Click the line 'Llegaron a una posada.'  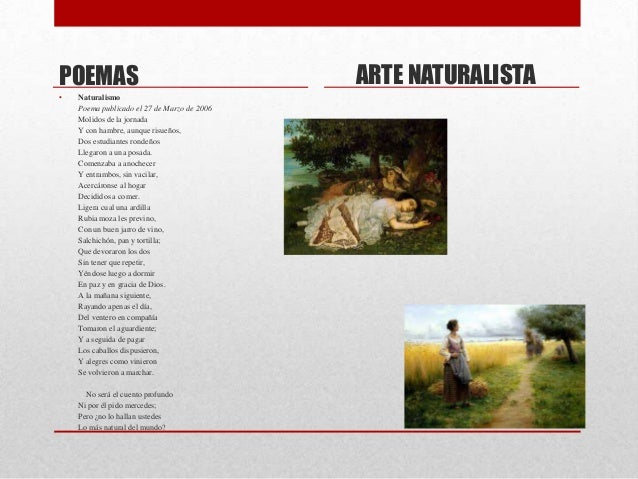point(115,152)
